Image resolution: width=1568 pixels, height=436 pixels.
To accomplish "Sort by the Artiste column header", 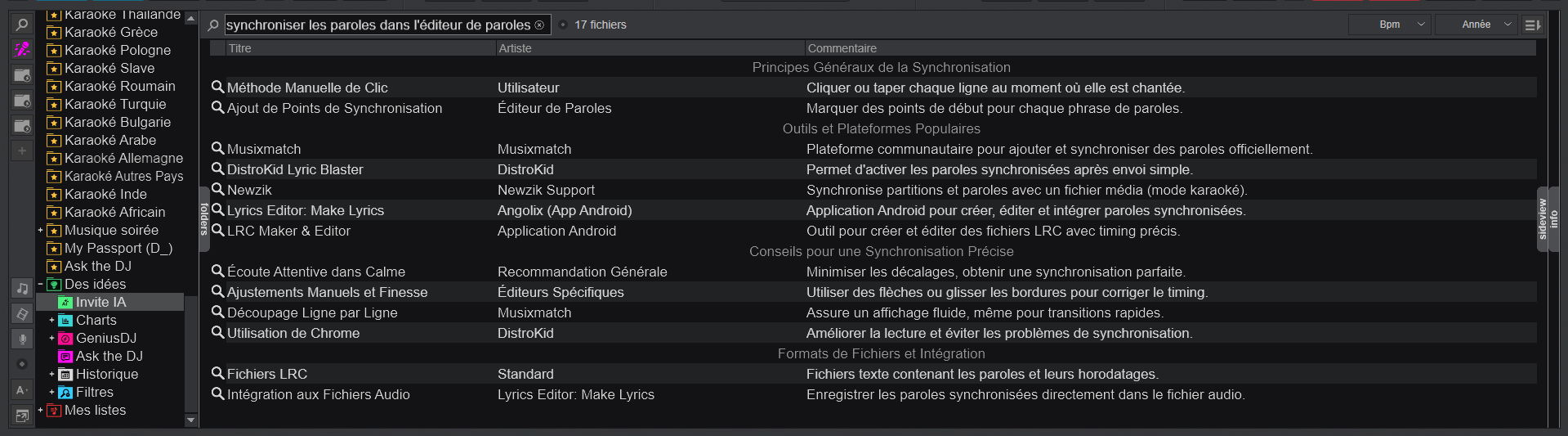I will (x=516, y=48).
